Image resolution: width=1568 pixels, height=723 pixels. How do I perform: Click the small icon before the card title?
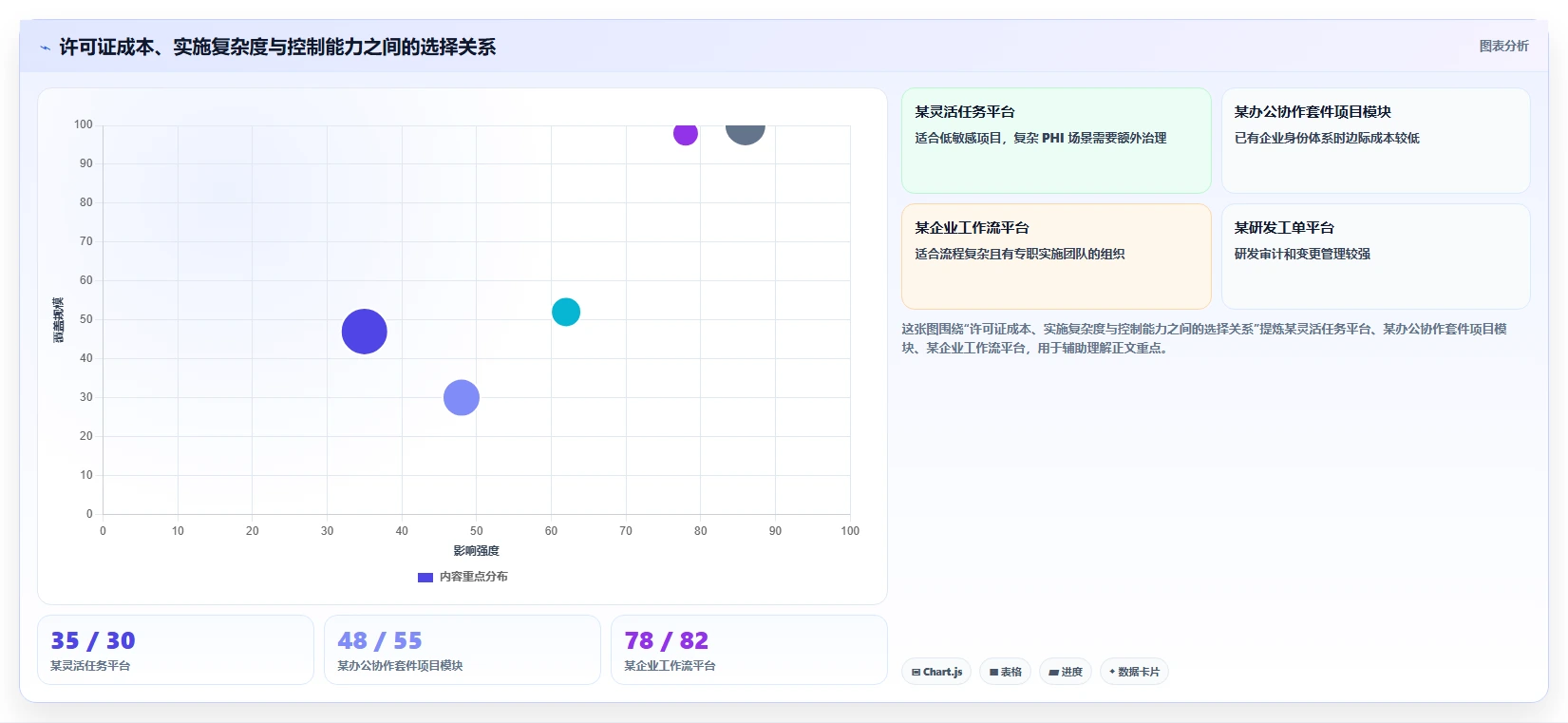45,48
